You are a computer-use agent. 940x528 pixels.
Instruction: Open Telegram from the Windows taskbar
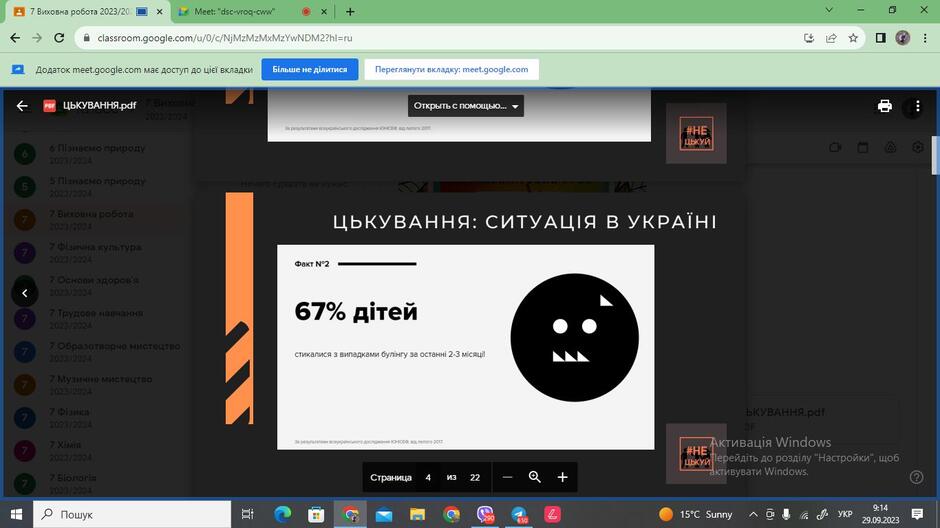pyautogui.click(x=519, y=514)
